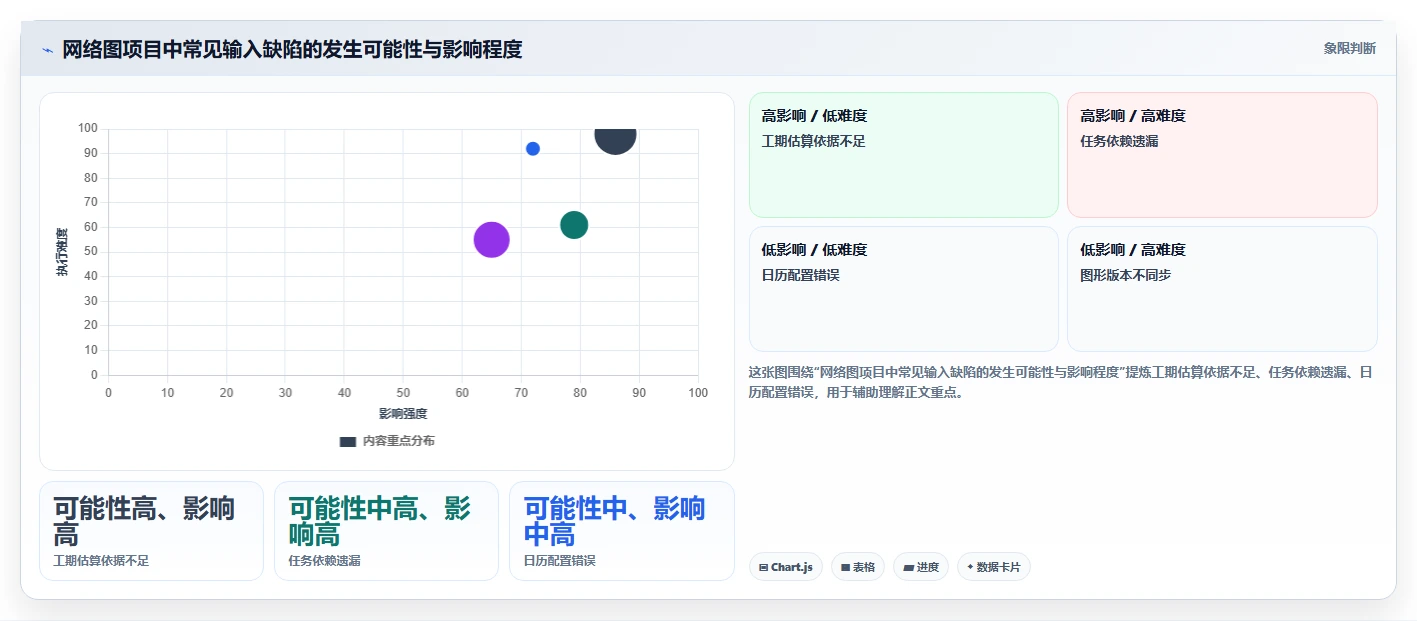The height and width of the screenshot is (621, 1417).
Task: Select the small blue bubble in chart
Action: point(533,149)
